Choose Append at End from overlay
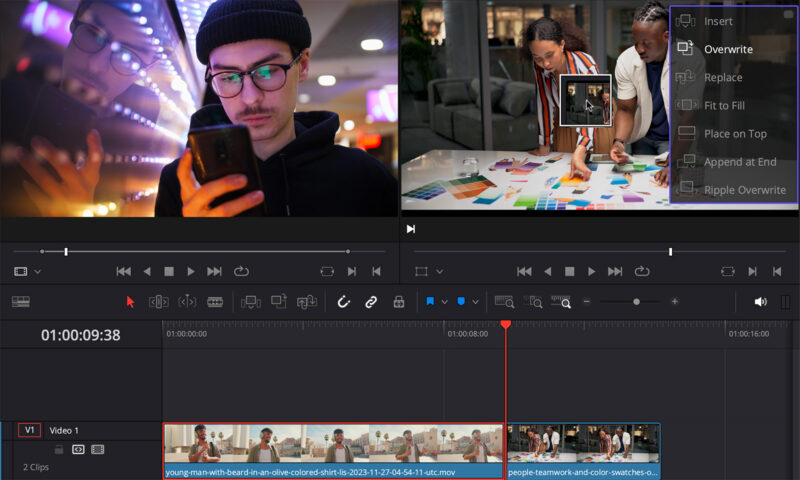Screen dimensions: 800x480 [733, 162]
